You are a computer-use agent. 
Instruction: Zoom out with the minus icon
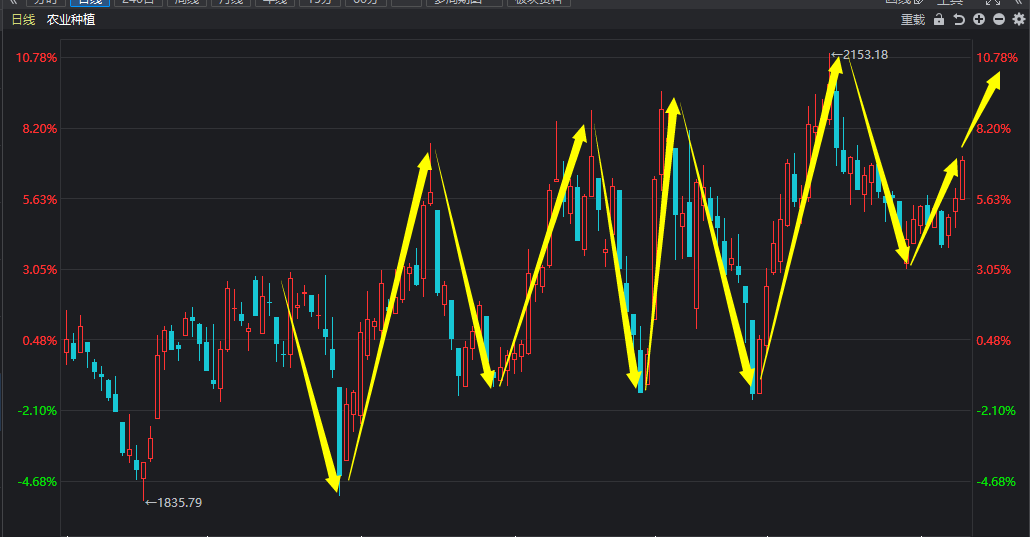tap(998, 19)
